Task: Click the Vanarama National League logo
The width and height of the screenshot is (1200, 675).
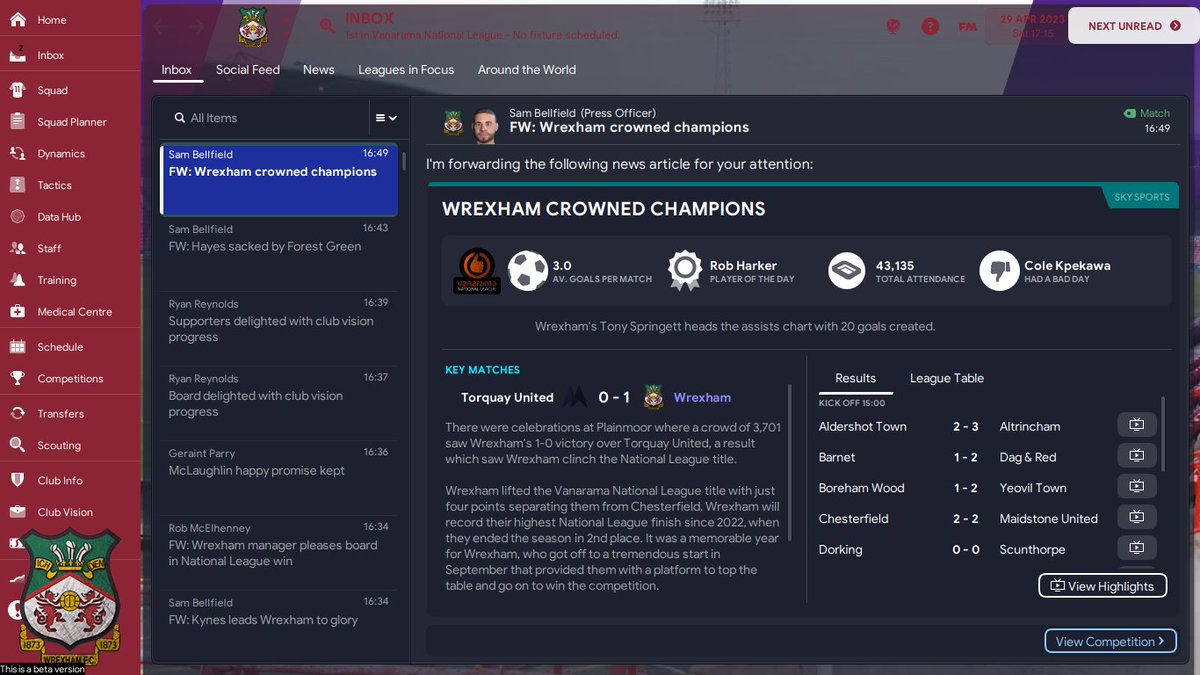Action: point(477,271)
